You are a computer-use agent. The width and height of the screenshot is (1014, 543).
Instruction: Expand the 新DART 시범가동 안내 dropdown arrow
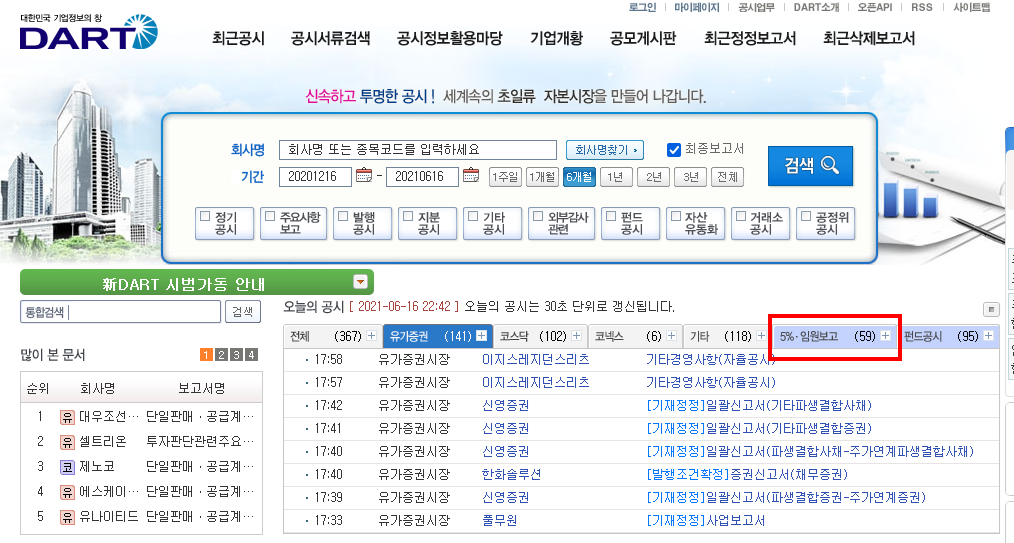coord(361,282)
